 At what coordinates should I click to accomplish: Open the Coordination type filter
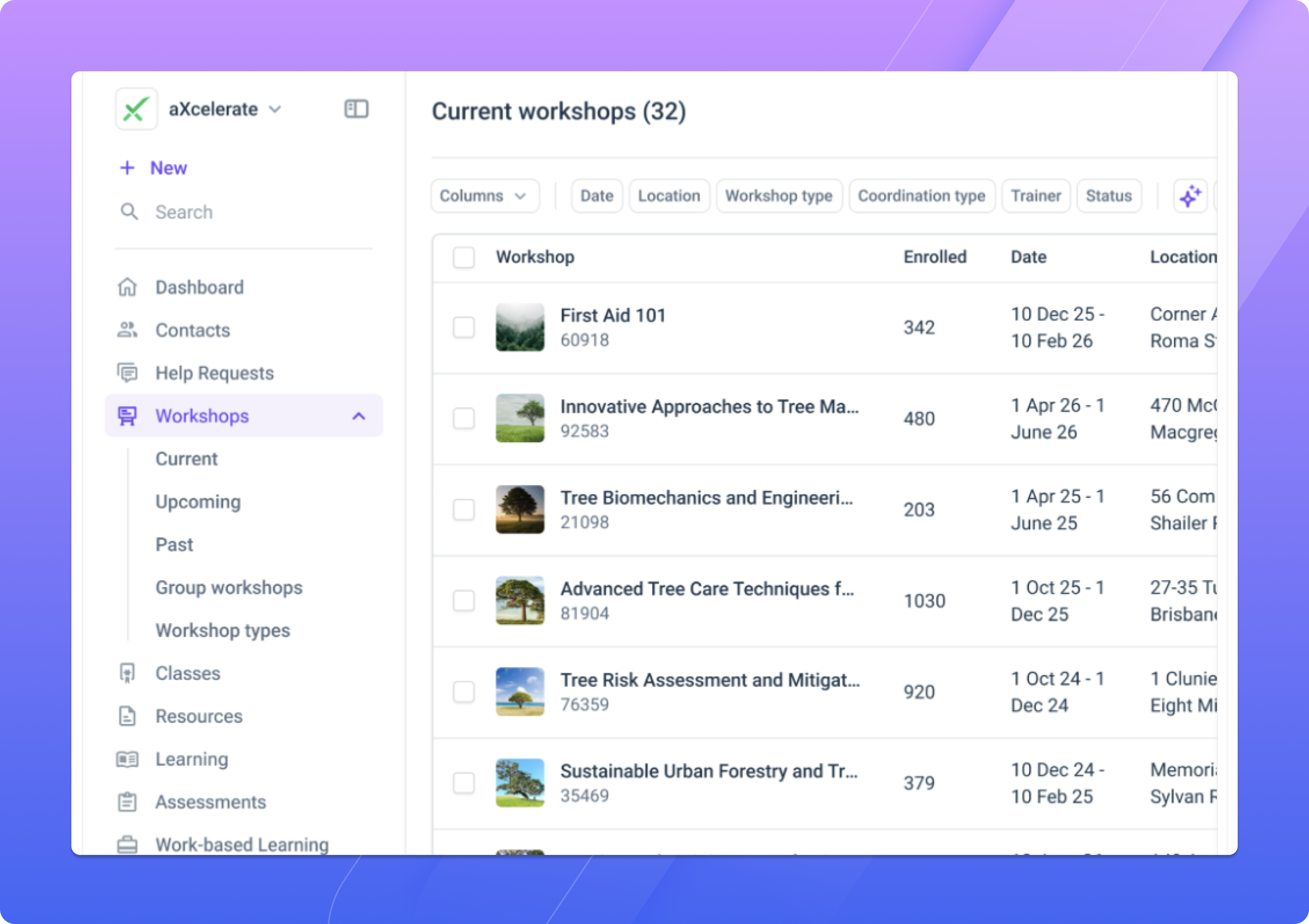(922, 196)
